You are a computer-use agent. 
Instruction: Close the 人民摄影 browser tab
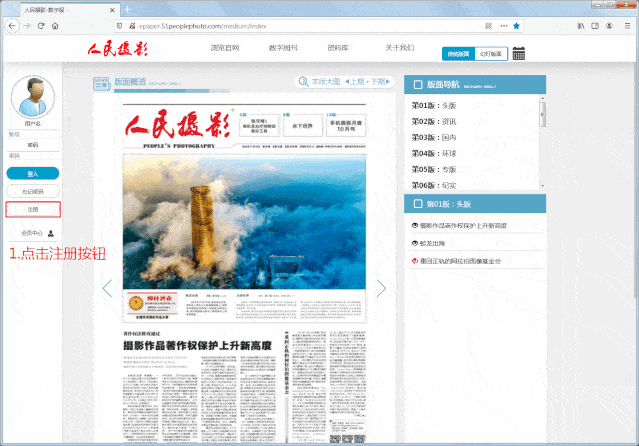point(112,10)
